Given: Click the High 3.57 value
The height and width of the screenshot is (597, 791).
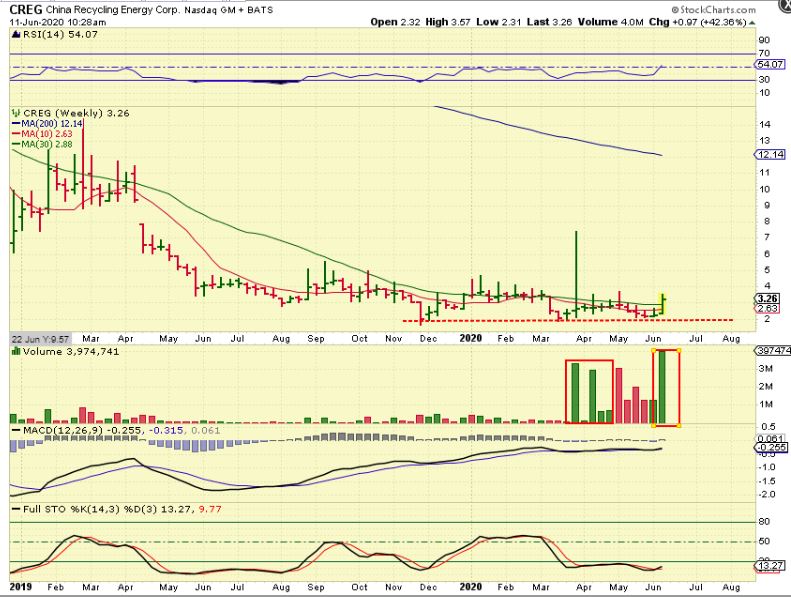Looking at the screenshot, I should 448,22.
